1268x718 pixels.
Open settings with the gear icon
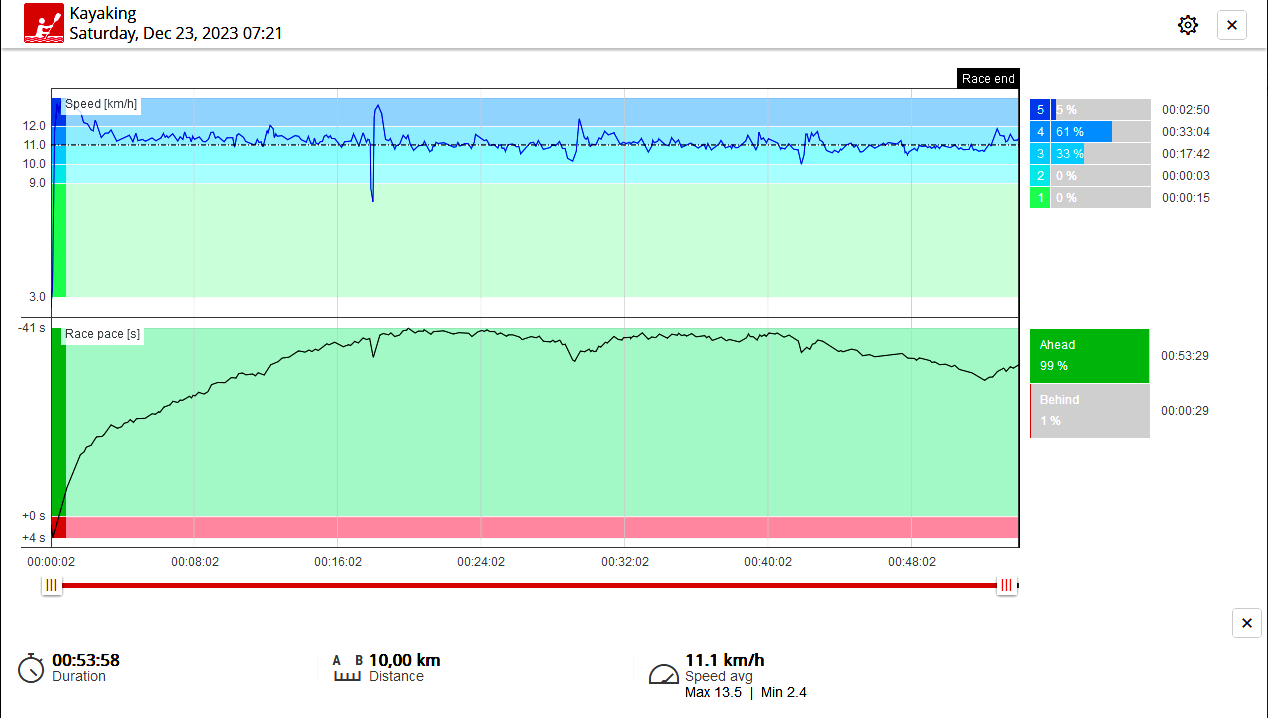click(x=1187, y=25)
